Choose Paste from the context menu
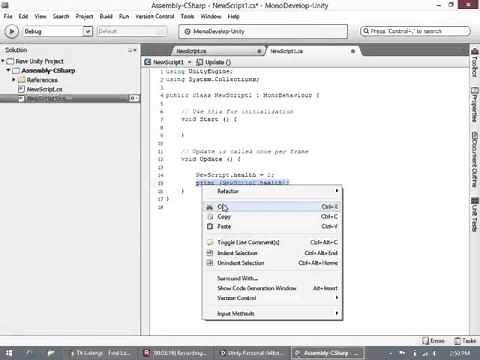The height and width of the screenshot is (360, 480). 272,227
